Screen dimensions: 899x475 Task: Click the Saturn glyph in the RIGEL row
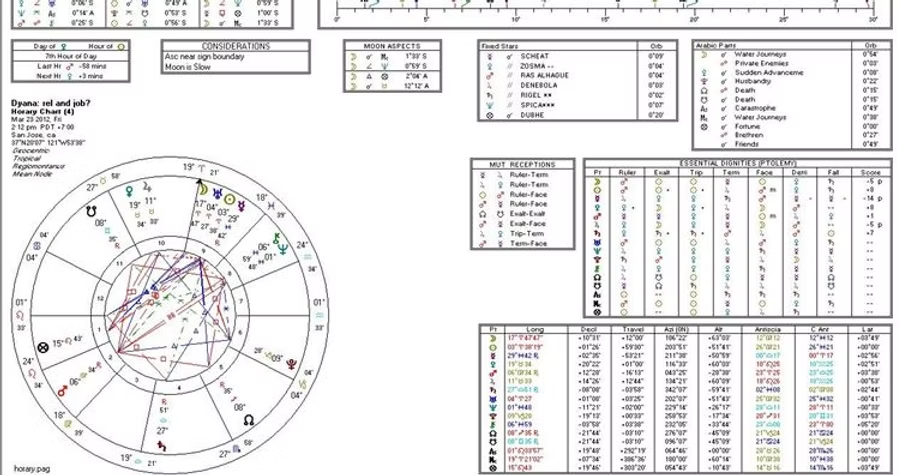[491, 95]
